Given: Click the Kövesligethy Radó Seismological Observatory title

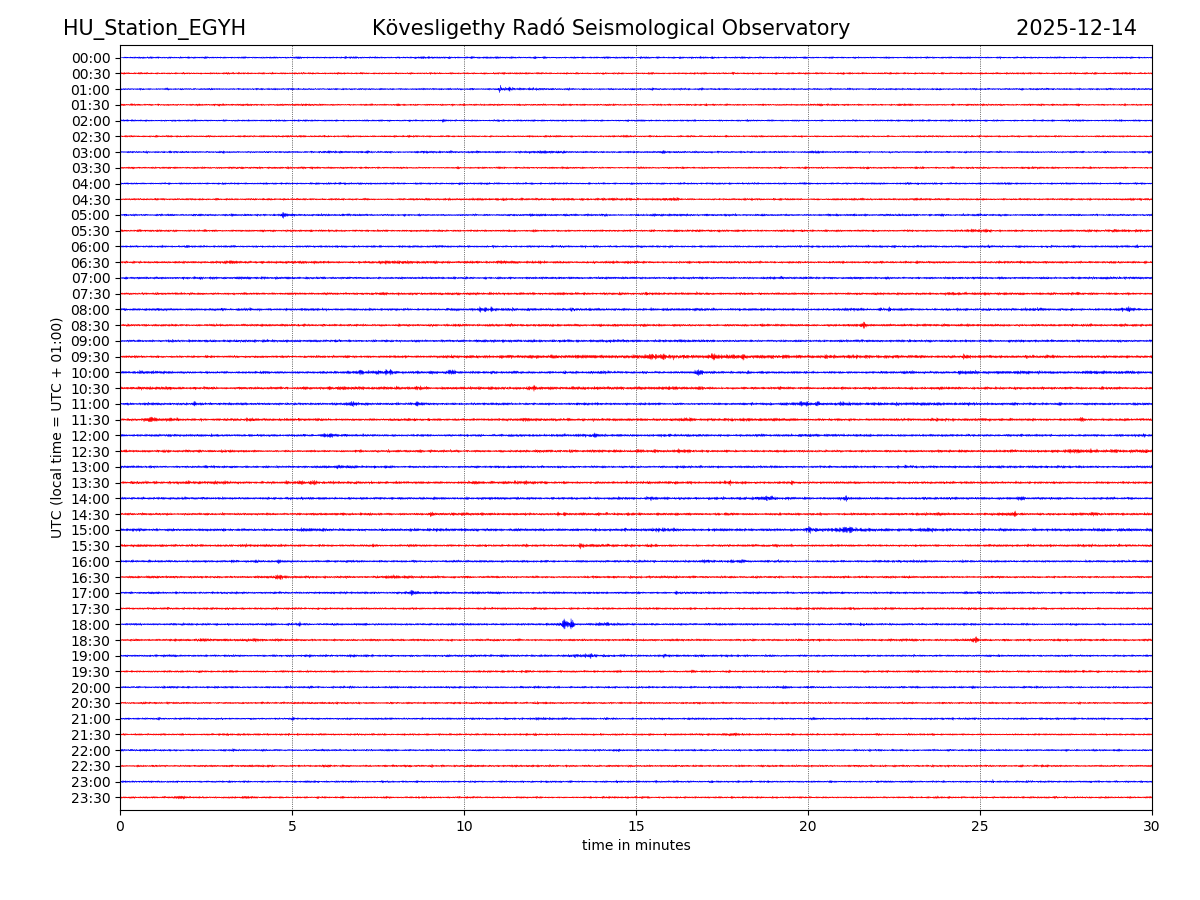Looking at the screenshot, I should tap(610, 28).
